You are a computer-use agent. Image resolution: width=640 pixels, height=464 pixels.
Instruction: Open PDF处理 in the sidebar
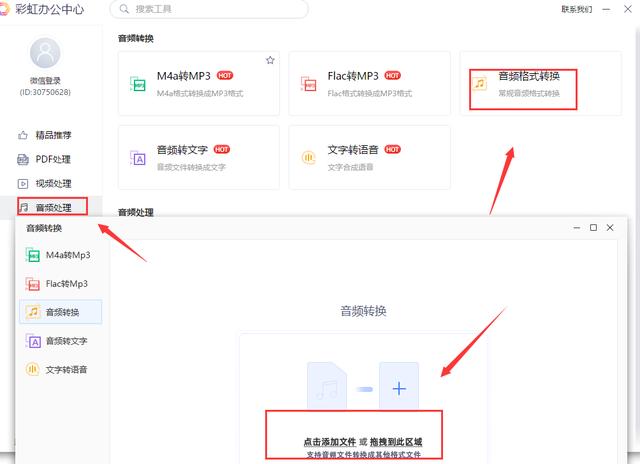(53, 159)
